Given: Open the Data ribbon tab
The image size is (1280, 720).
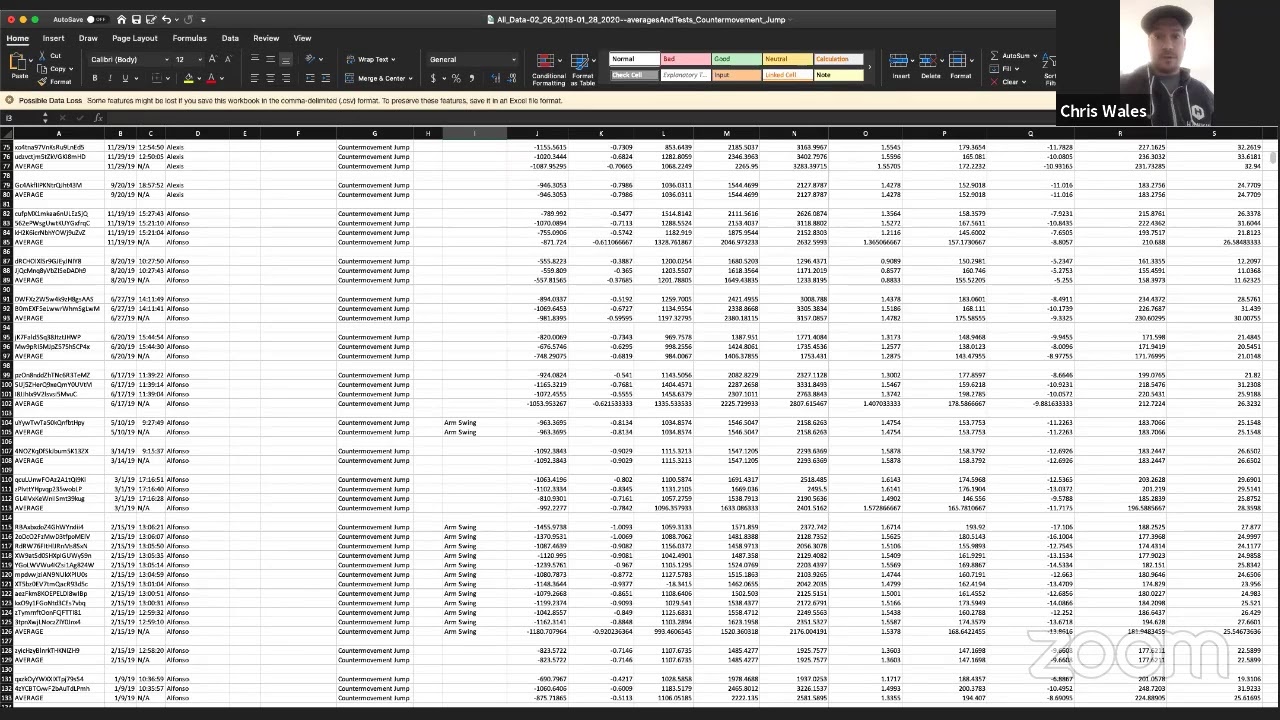Looking at the screenshot, I should [x=230, y=38].
